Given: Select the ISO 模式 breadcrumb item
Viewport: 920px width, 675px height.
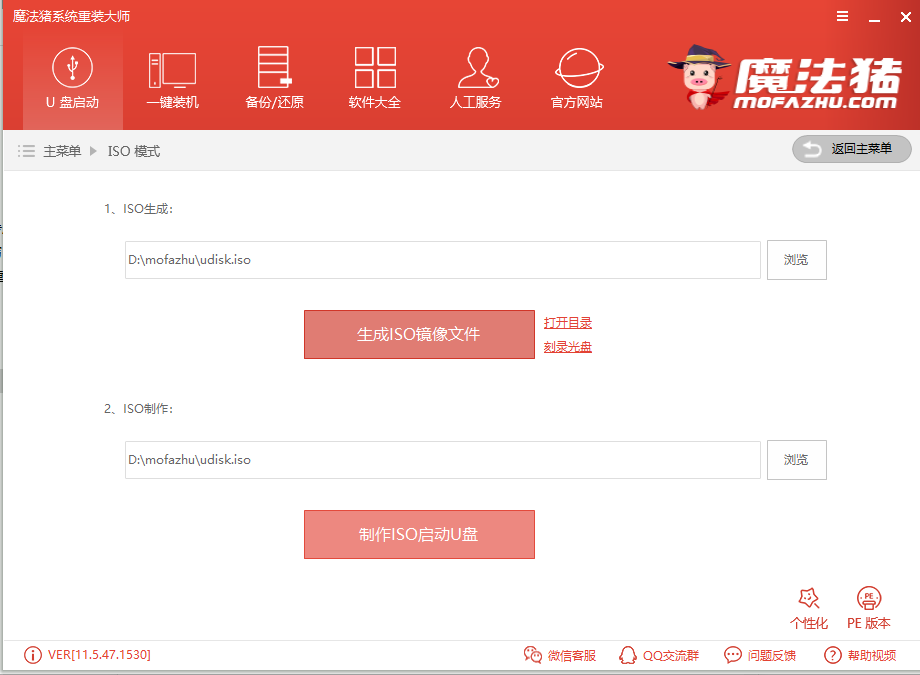Looking at the screenshot, I should click(x=135, y=149).
